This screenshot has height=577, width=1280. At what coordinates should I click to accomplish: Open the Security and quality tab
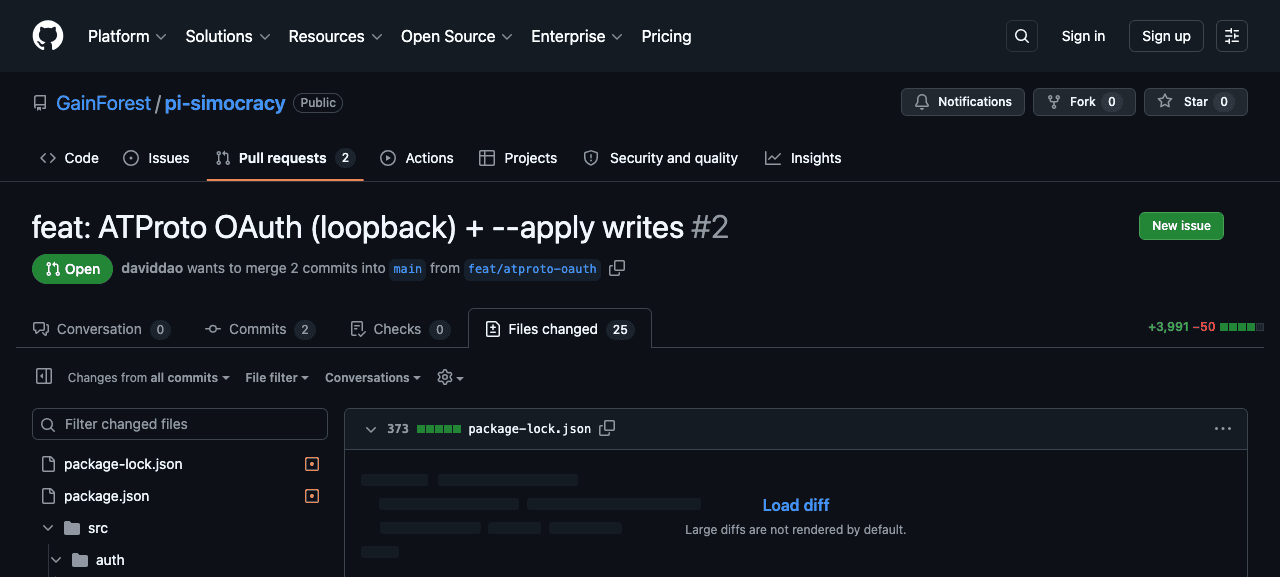coord(660,158)
